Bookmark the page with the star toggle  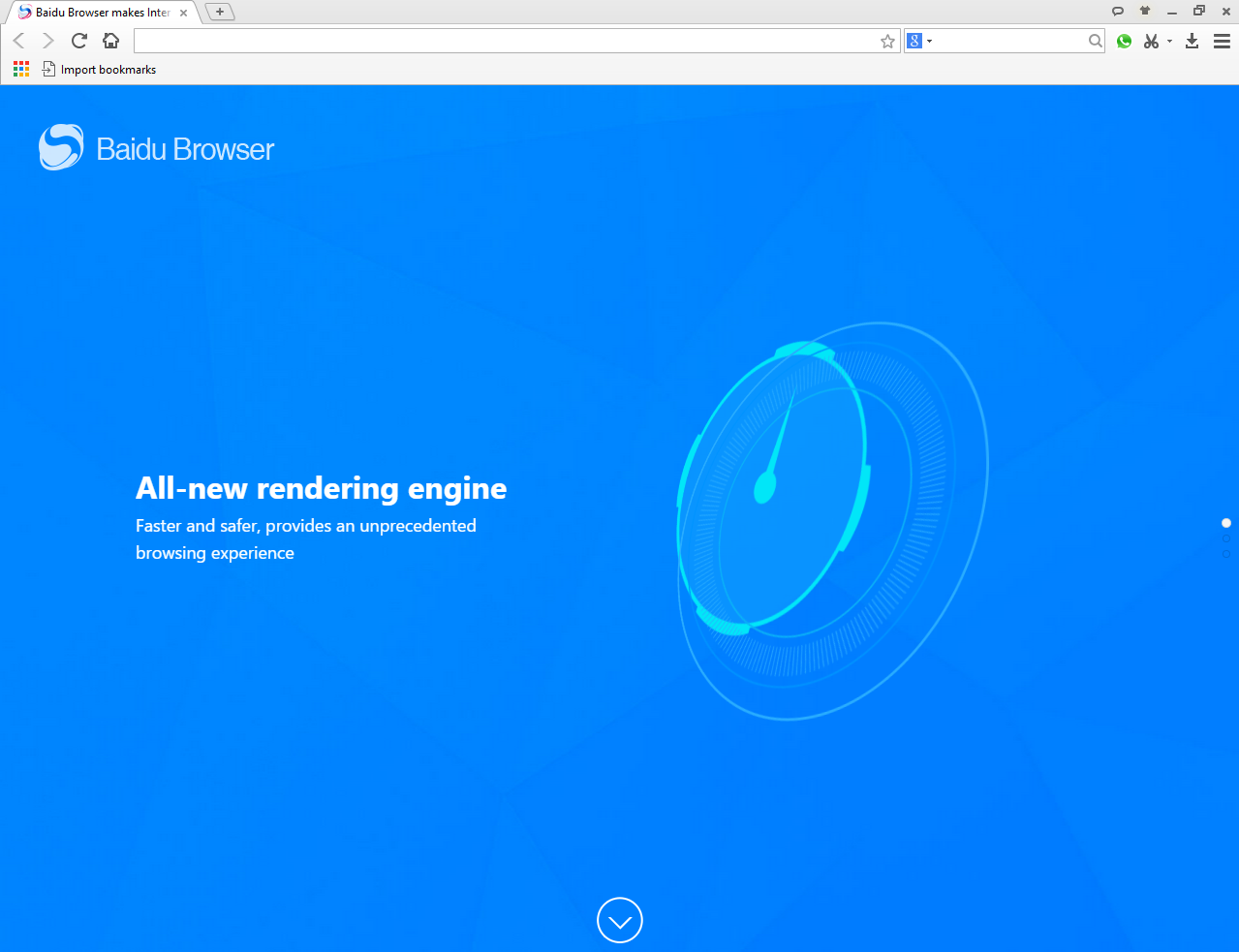(886, 41)
